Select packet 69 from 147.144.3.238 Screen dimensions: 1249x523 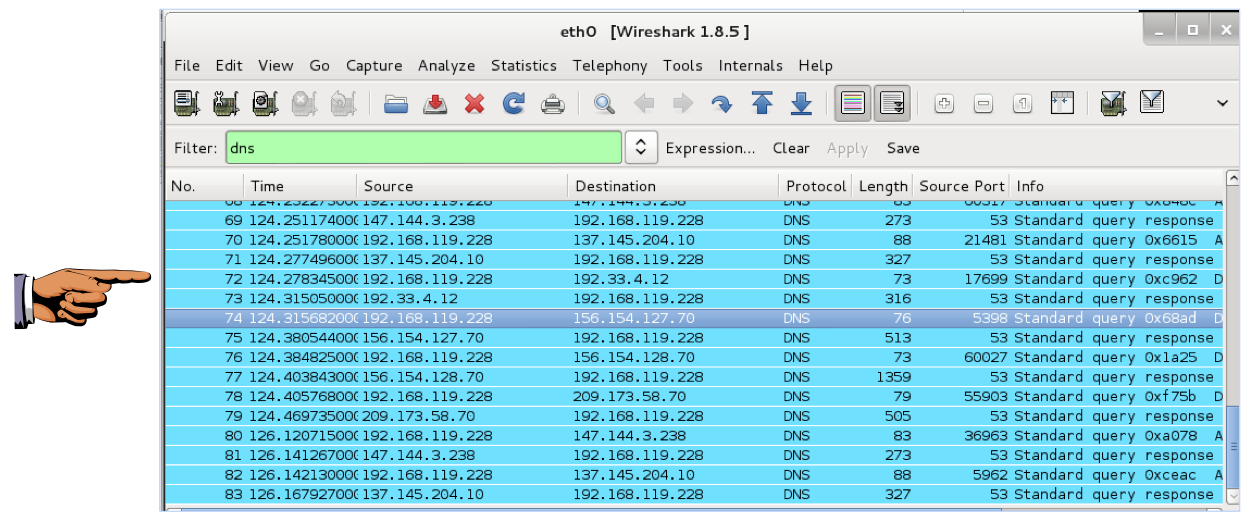[x=695, y=220]
